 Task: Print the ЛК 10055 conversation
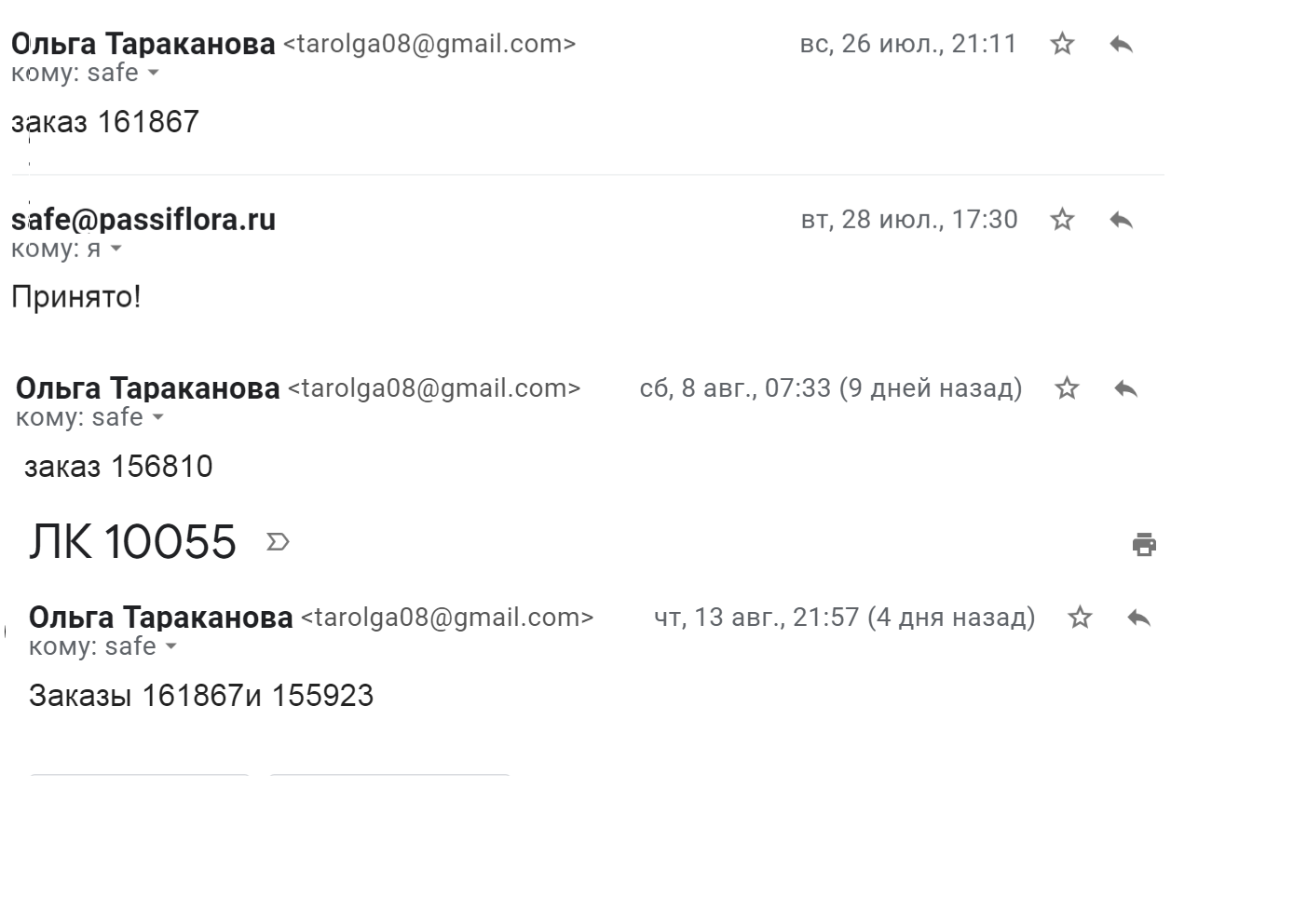pos(1144,544)
